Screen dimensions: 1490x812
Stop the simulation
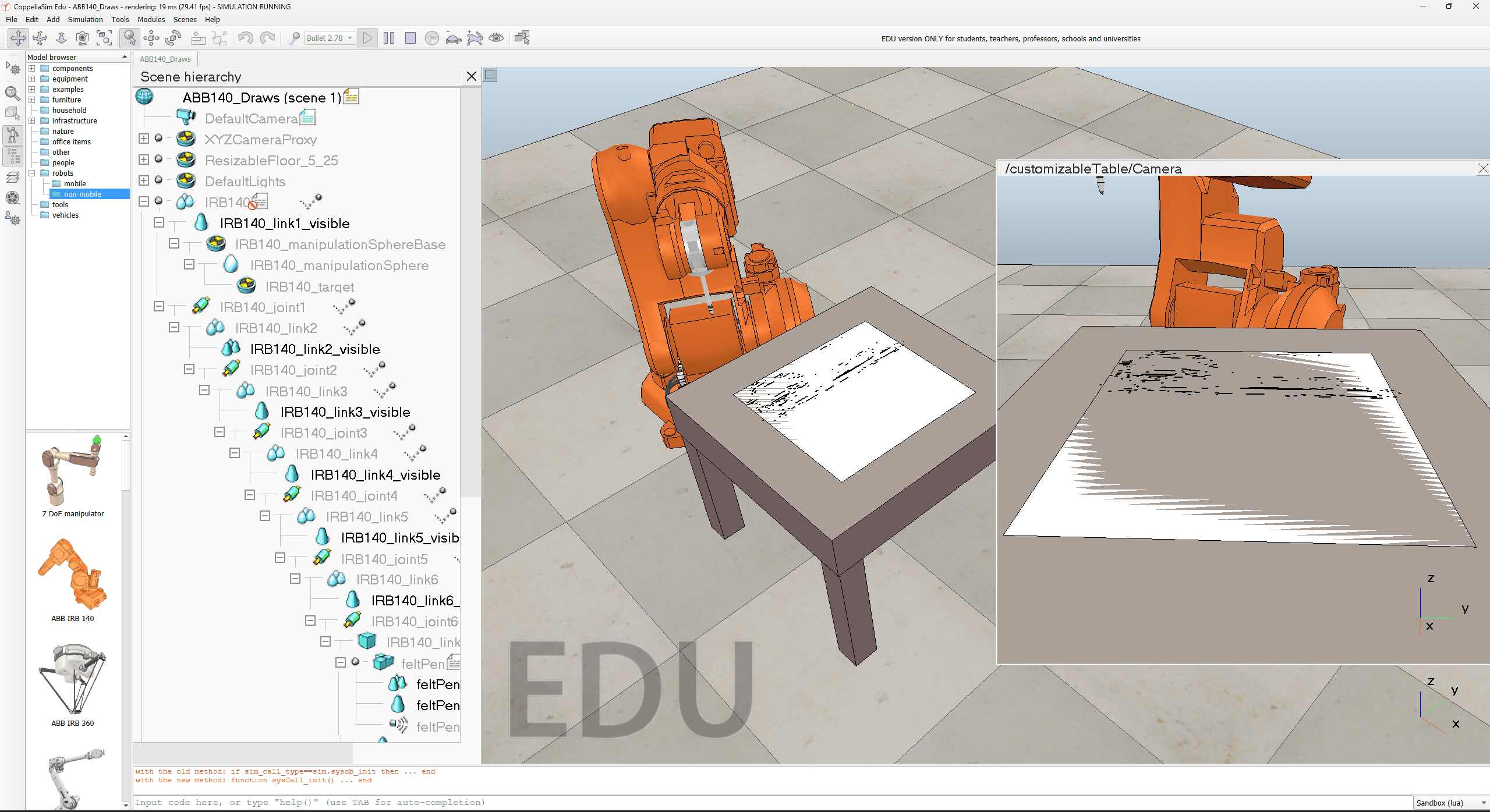(x=410, y=38)
